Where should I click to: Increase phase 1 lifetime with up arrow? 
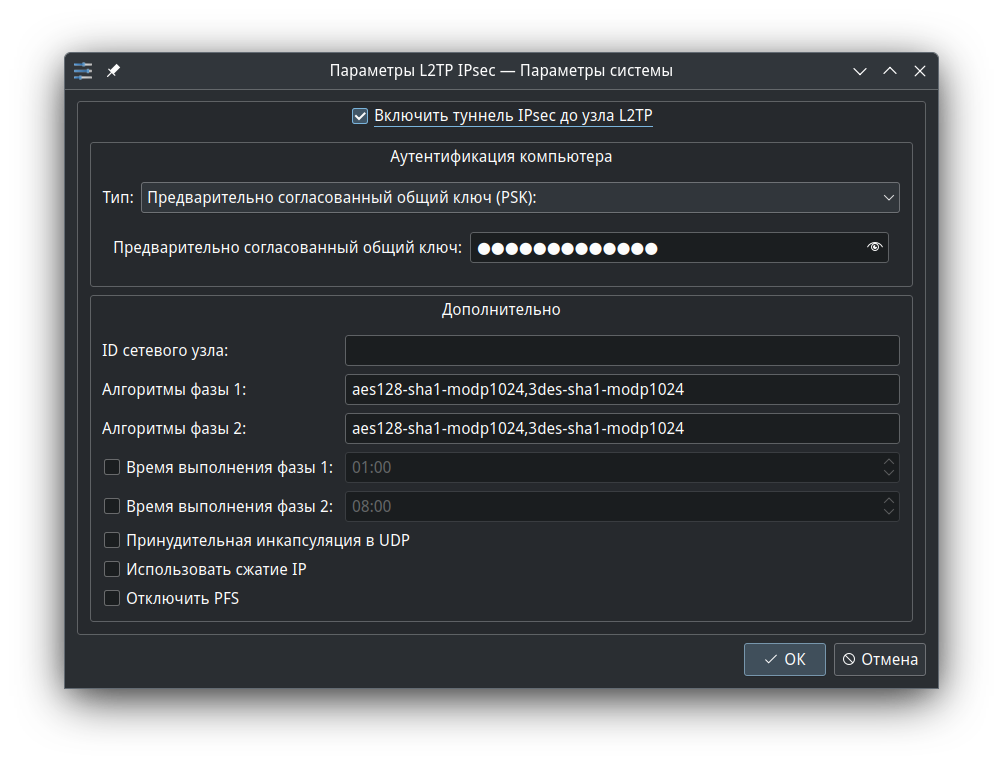[x=888, y=461]
